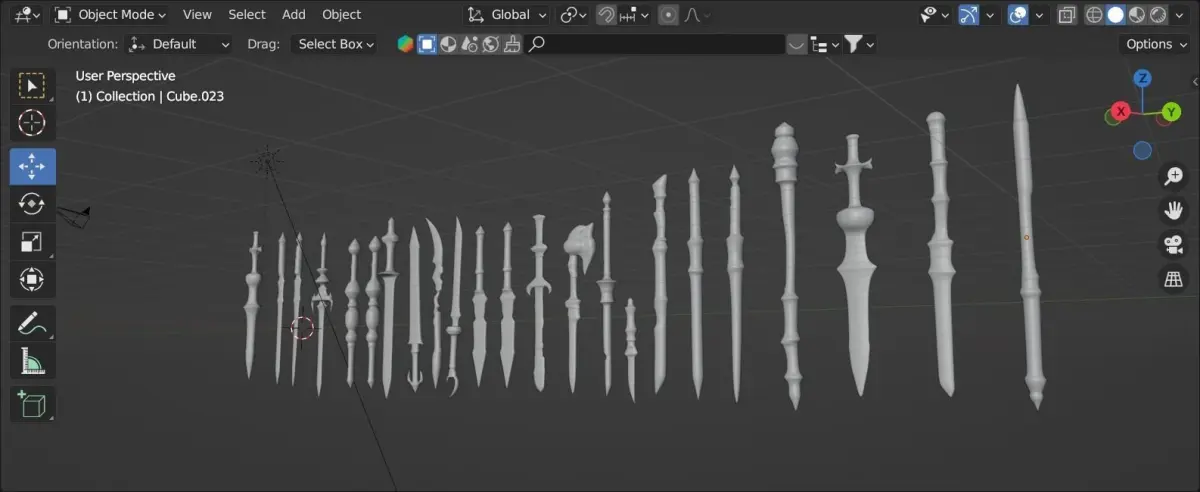Toggle snapping with the magnet icon
This screenshot has height=492, width=1200.
pyautogui.click(x=606, y=15)
